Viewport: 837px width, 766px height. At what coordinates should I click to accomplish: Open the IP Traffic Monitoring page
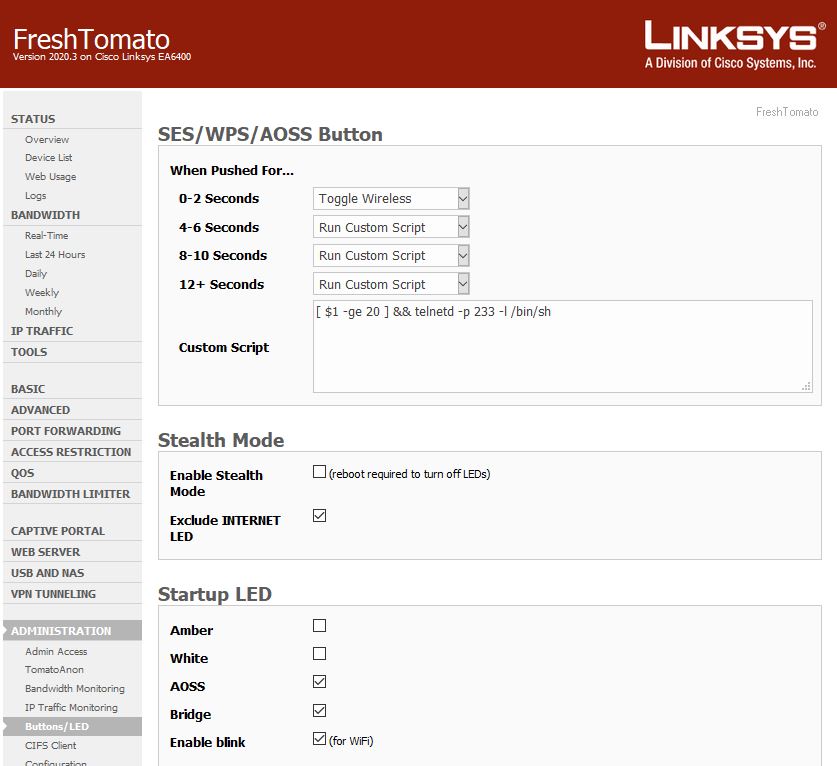click(71, 708)
